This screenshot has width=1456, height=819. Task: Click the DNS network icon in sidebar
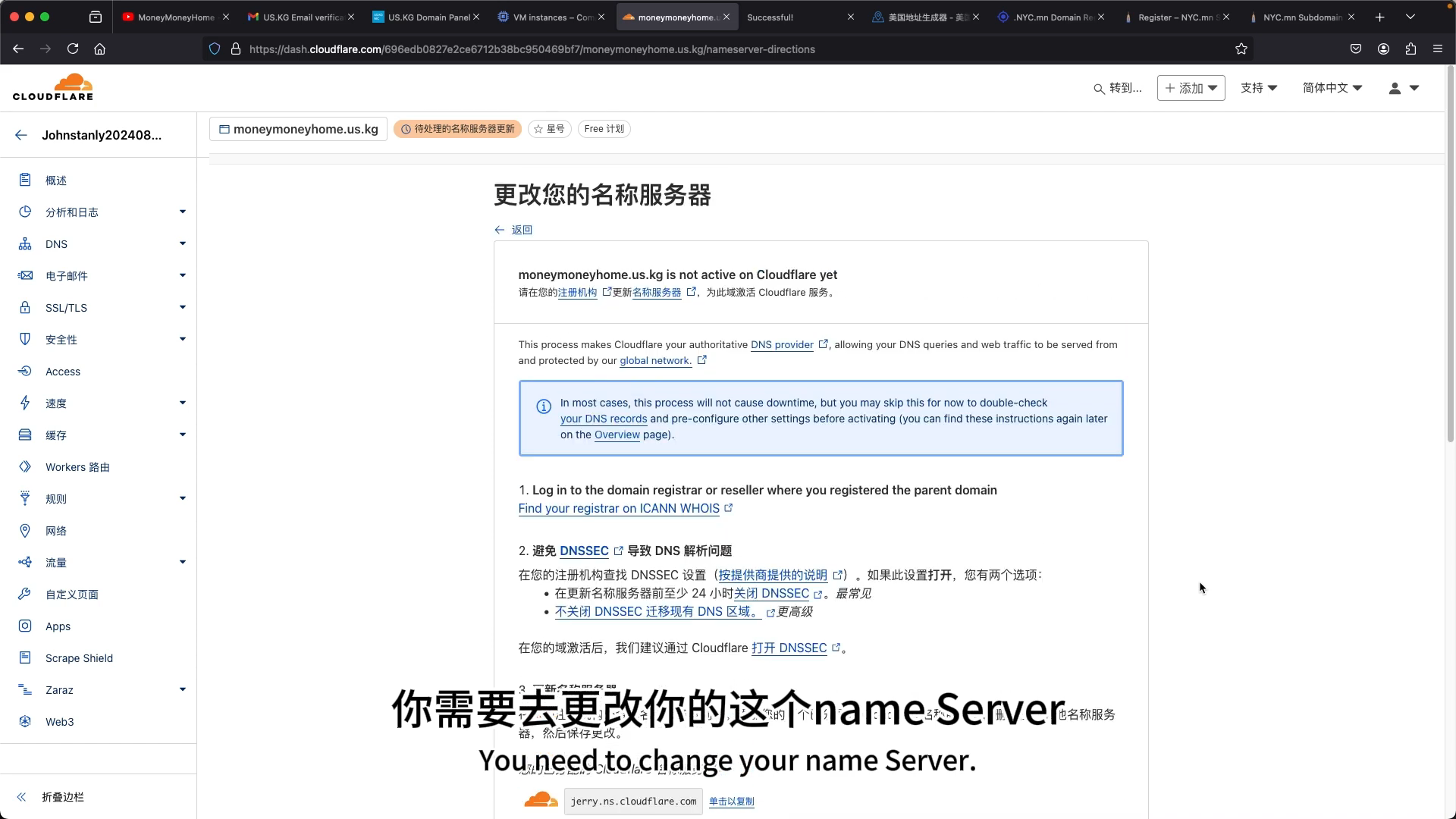coord(25,243)
